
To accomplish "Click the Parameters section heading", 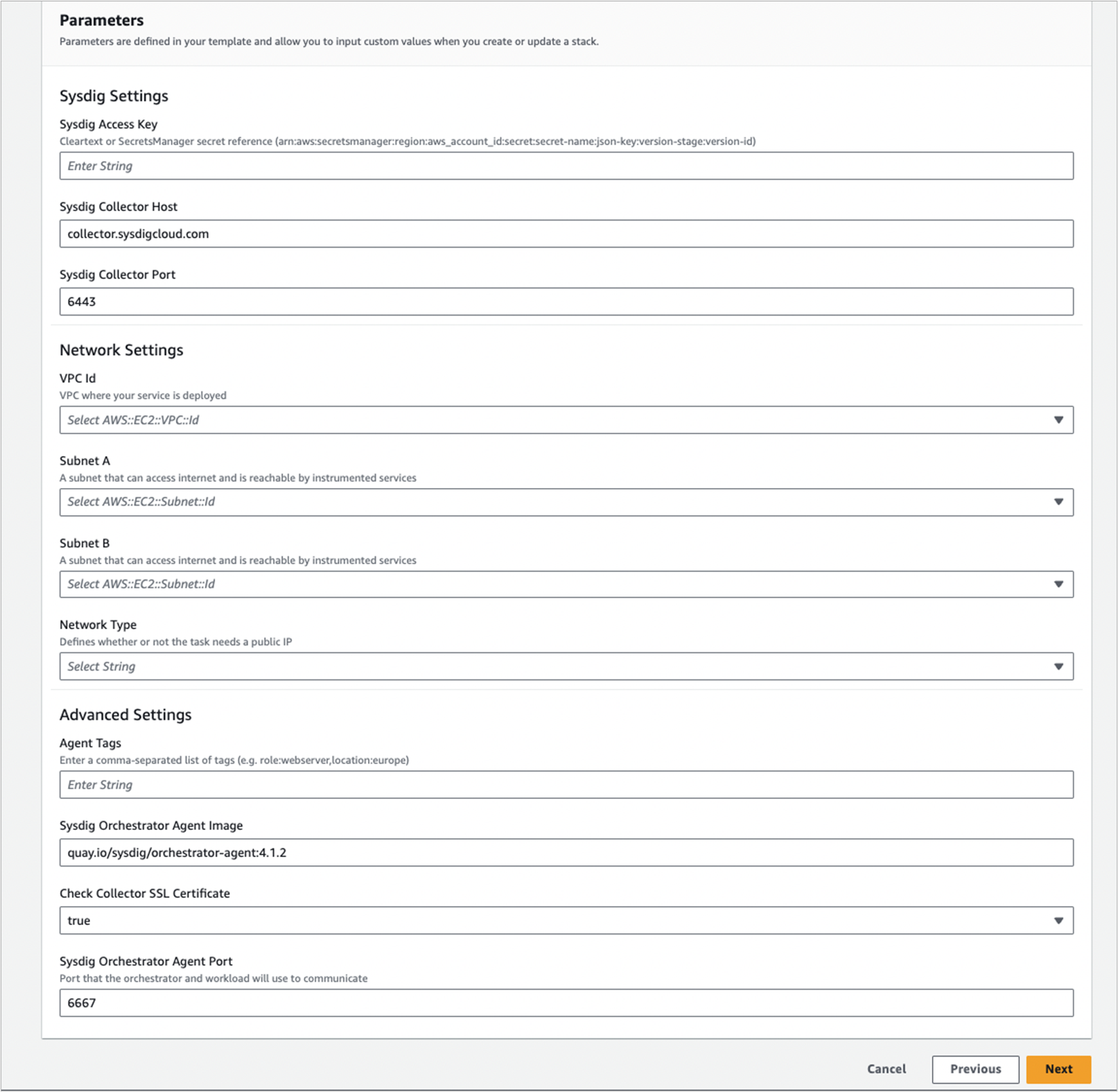I will tap(102, 20).
